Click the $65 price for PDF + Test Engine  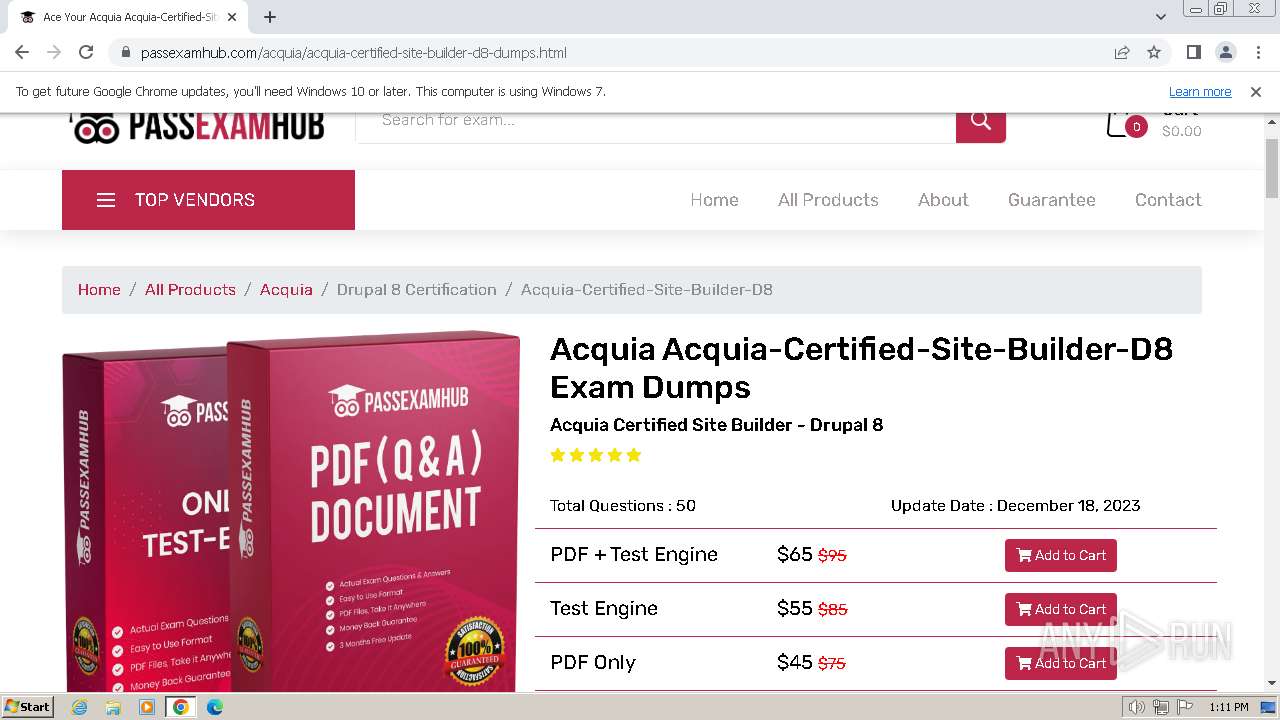click(794, 554)
